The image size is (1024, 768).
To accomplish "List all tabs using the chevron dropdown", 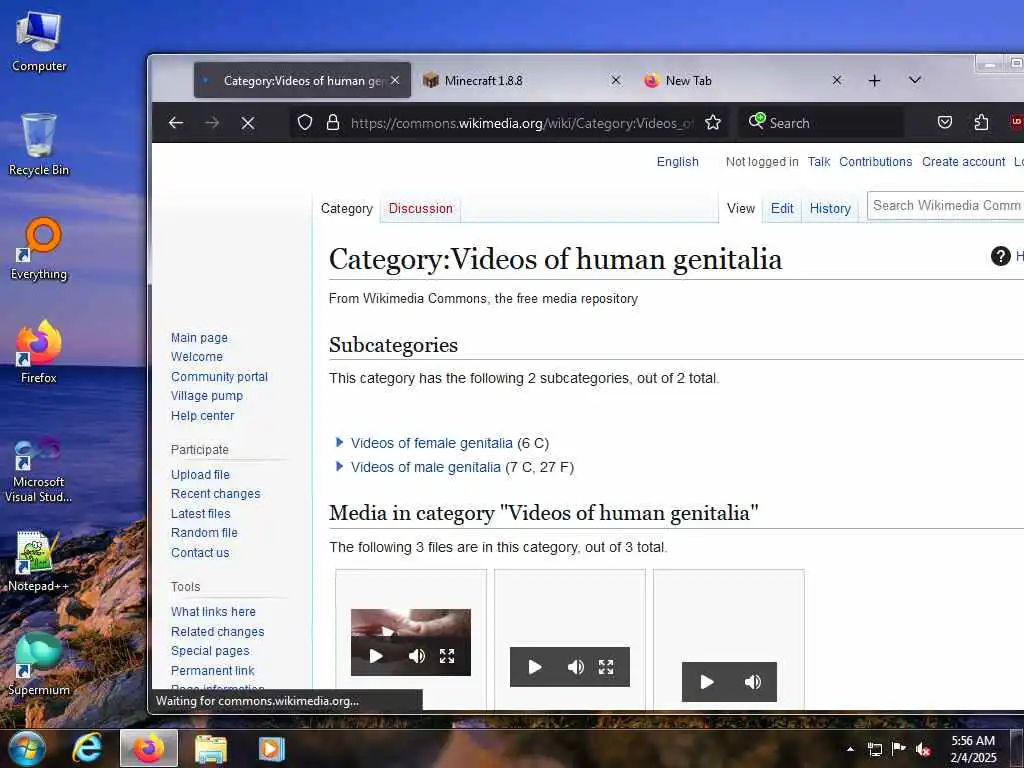I will [x=915, y=80].
